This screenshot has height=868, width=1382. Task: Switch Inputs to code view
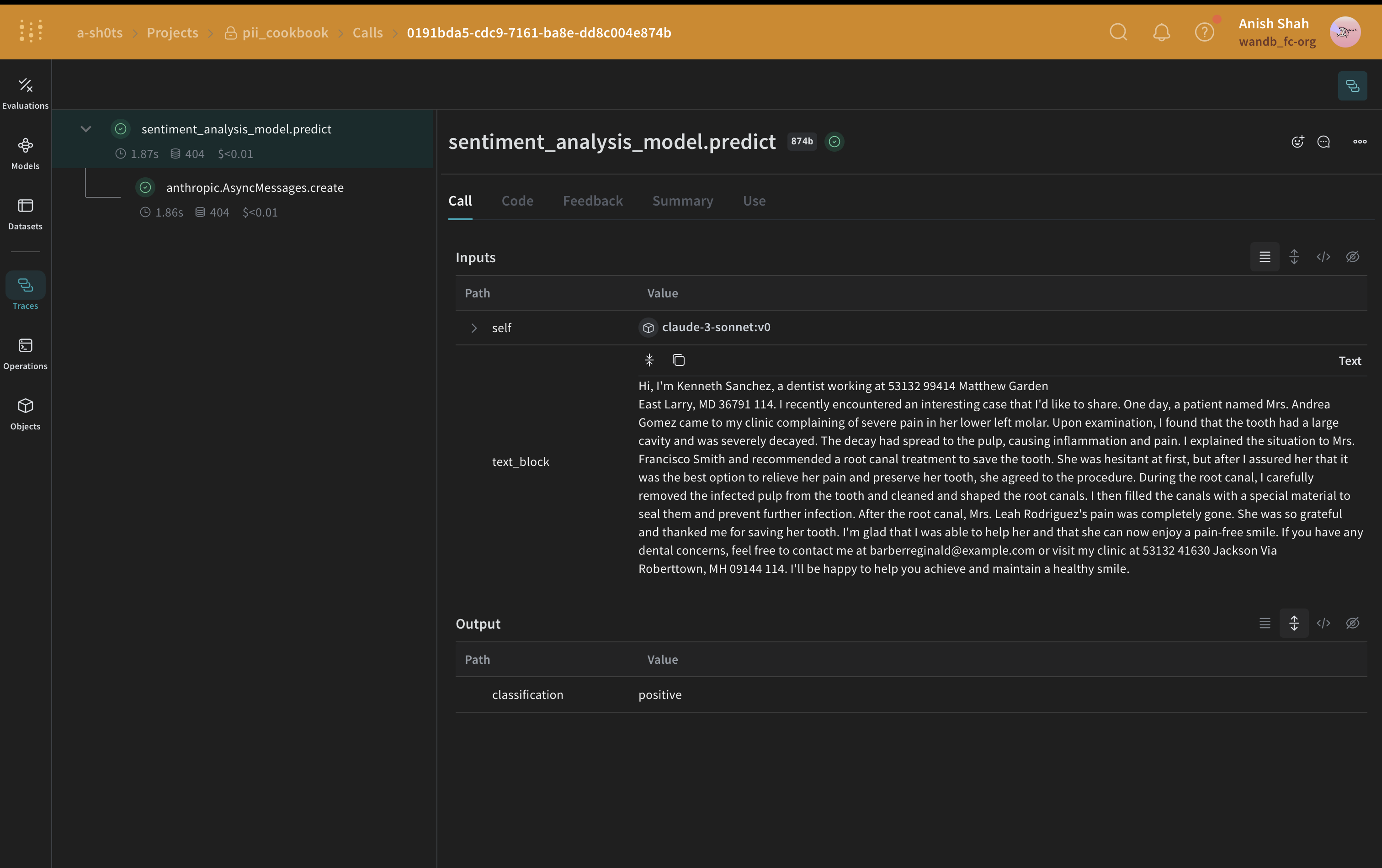(x=1324, y=256)
